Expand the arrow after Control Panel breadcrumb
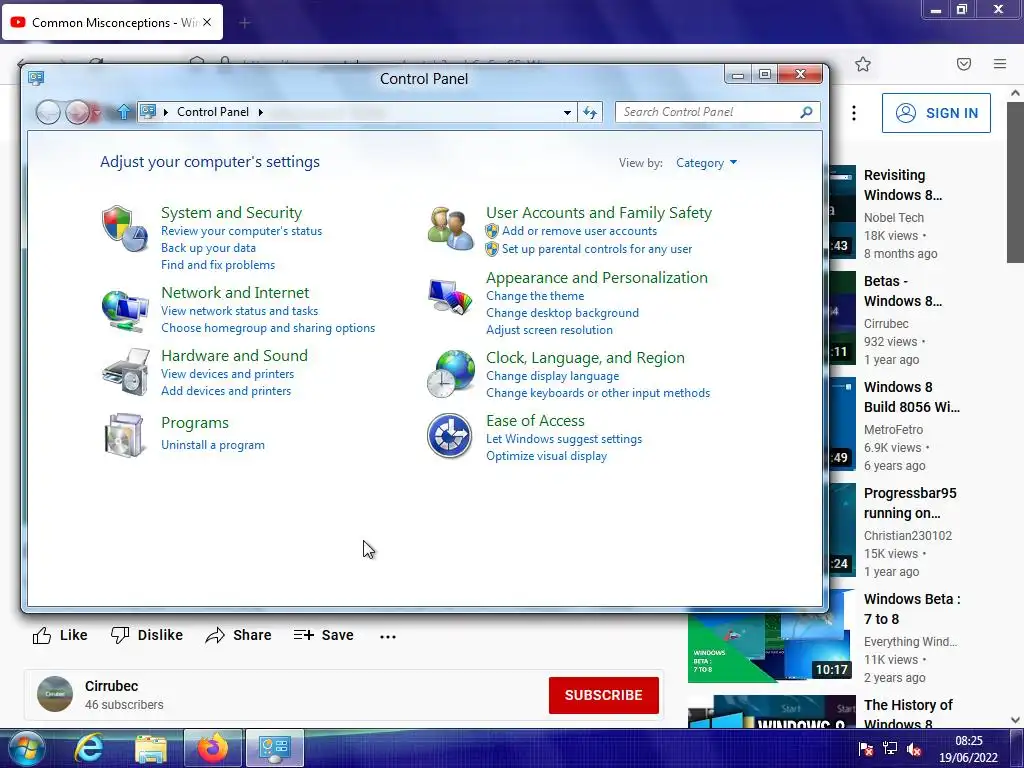 point(261,112)
